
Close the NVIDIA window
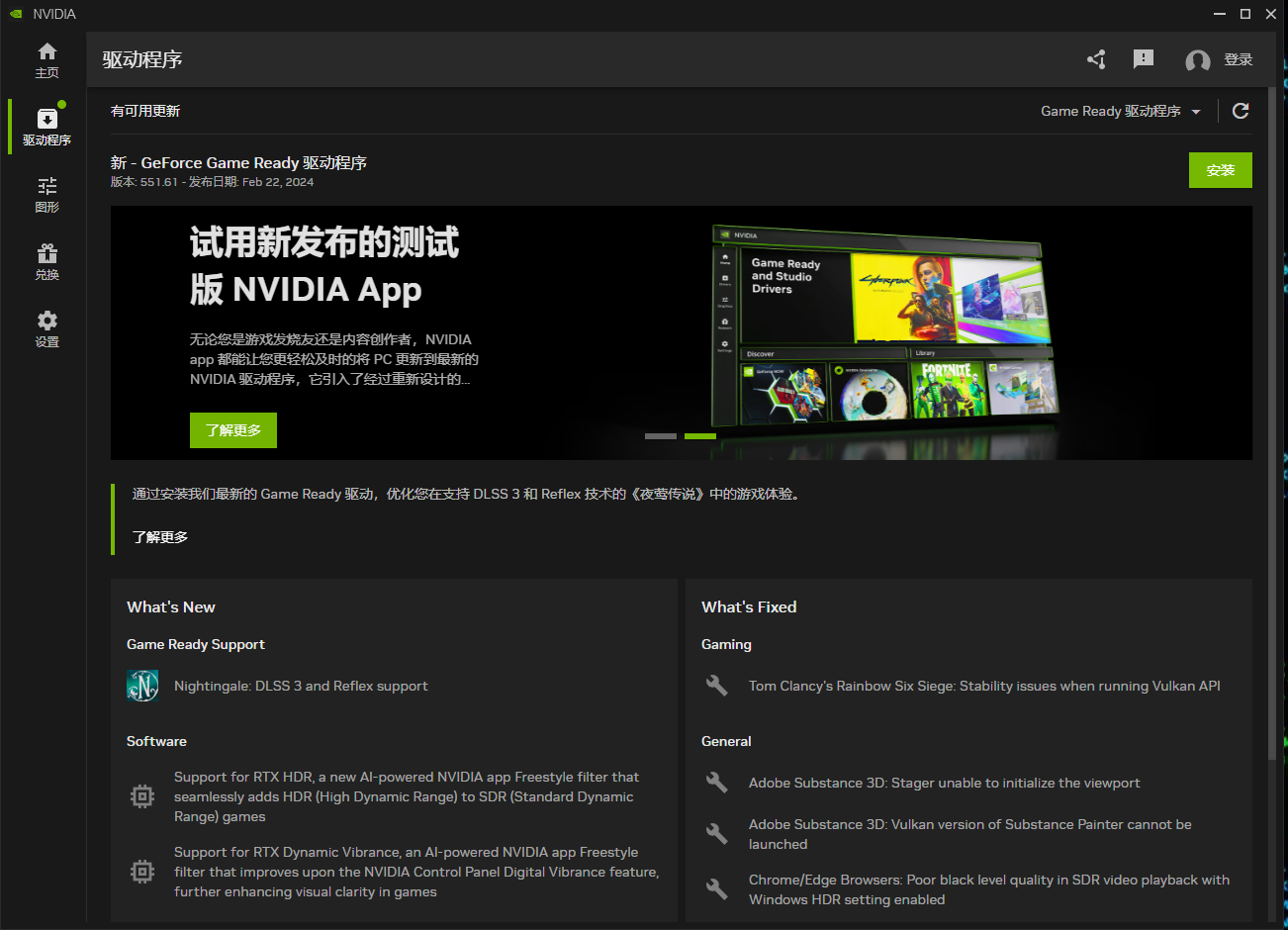(1271, 14)
